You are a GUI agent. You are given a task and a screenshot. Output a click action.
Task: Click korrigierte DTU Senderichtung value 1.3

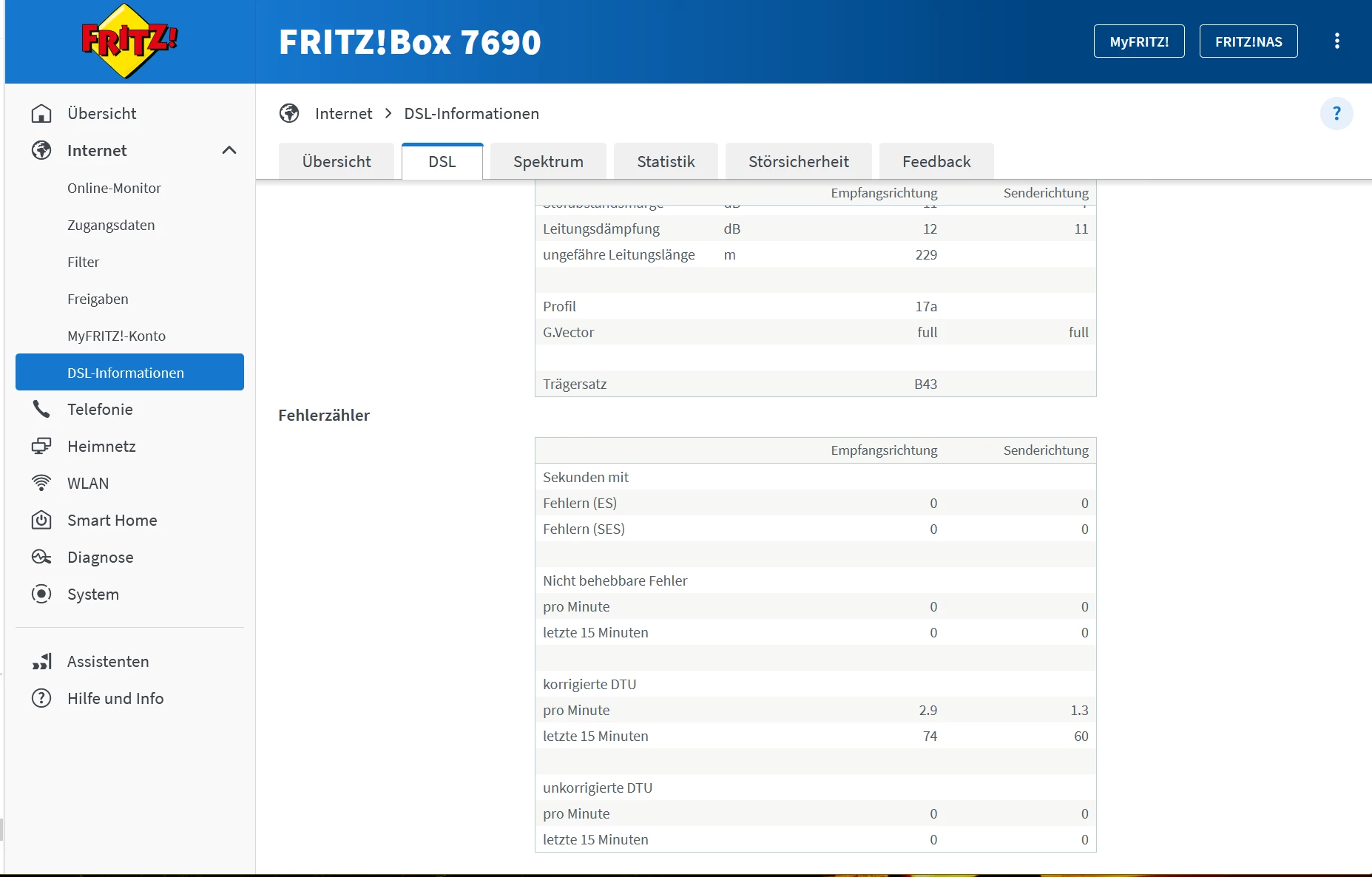pos(1079,710)
